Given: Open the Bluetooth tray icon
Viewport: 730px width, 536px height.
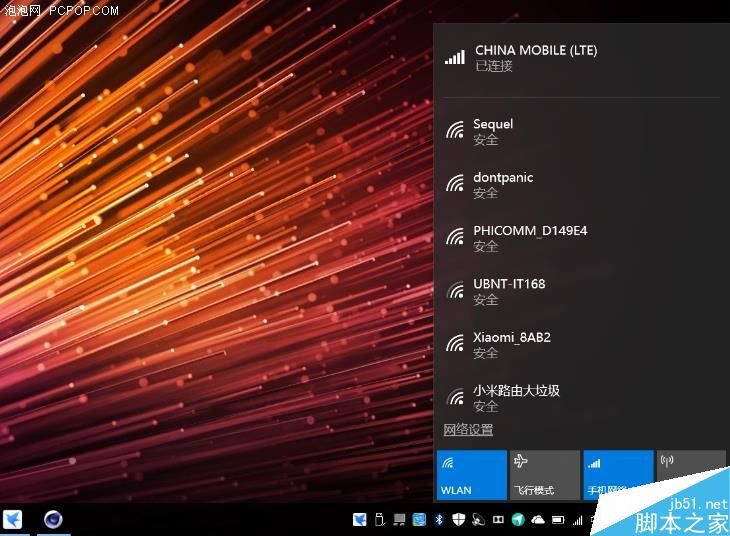Looking at the screenshot, I should pos(439,520).
